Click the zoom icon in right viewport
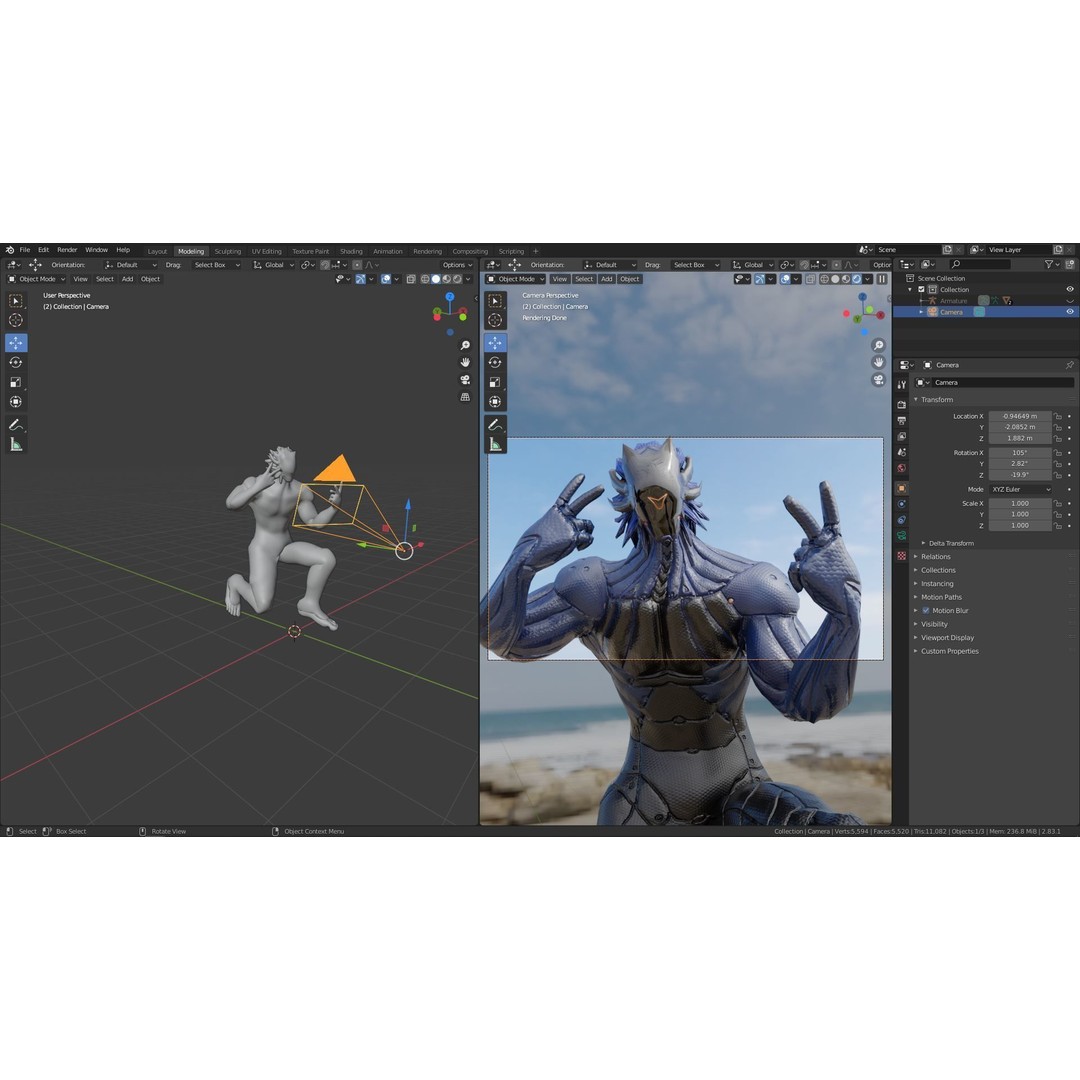Screen dimensions: 1080x1080 (x=878, y=345)
